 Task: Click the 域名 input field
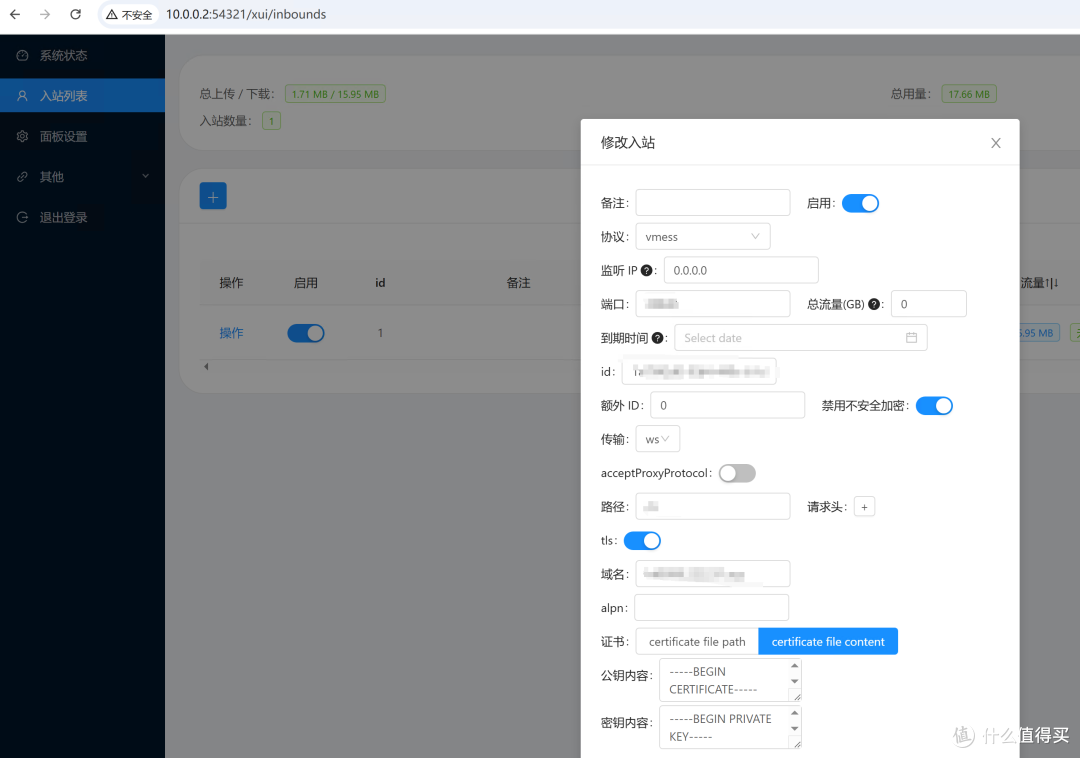[x=713, y=574]
